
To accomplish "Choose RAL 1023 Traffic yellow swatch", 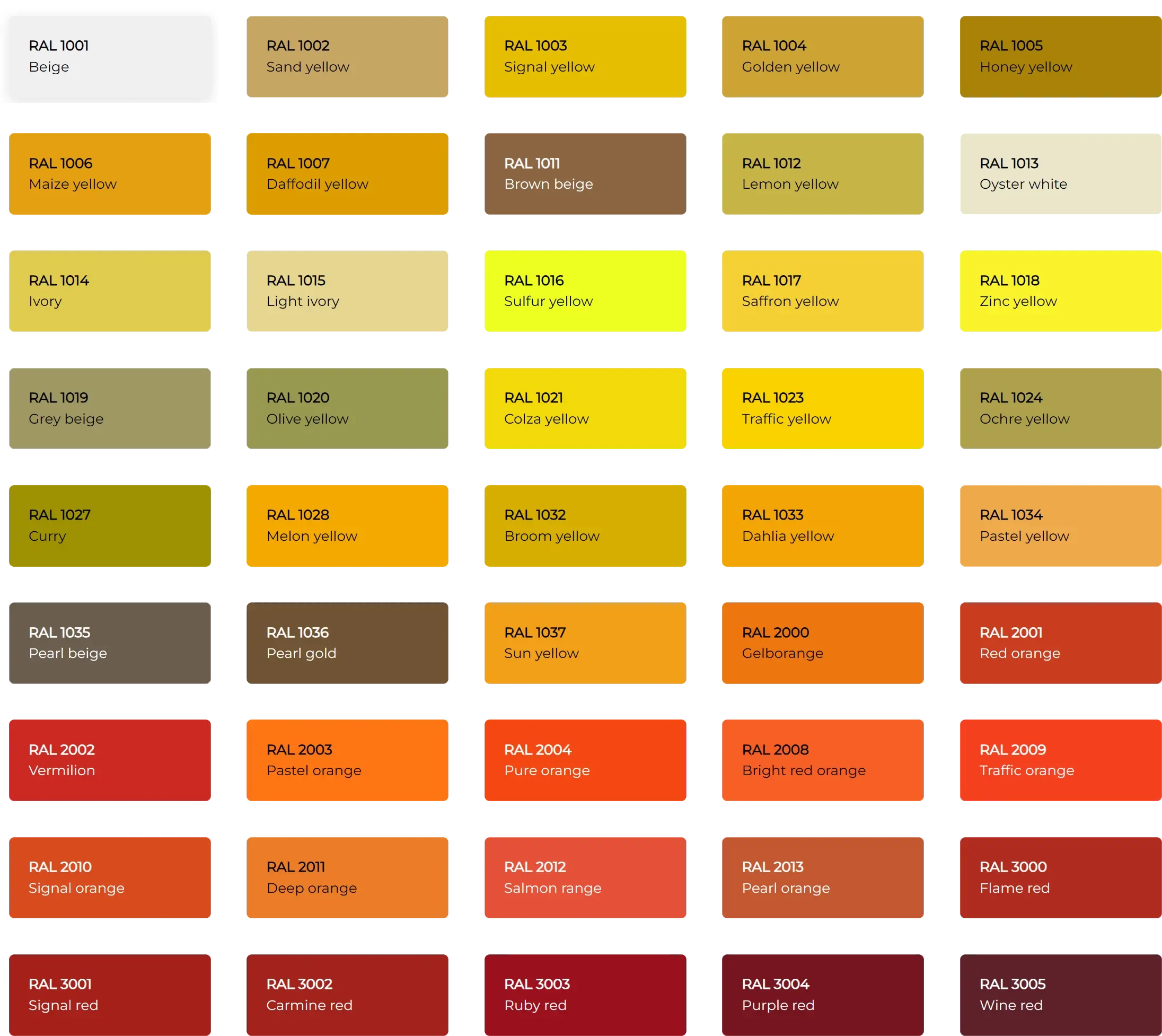I will point(822,408).
